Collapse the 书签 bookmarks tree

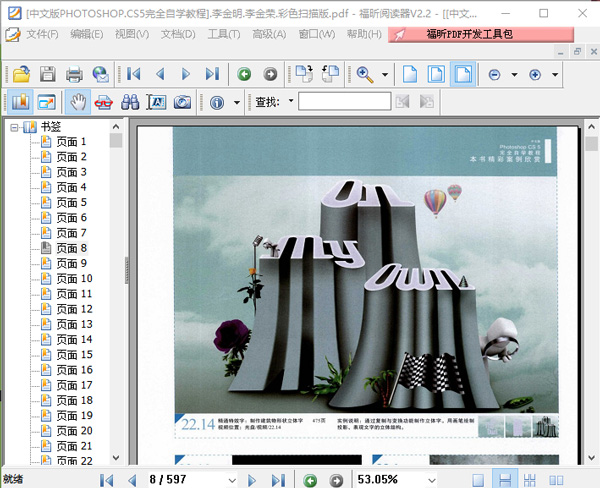(14, 127)
